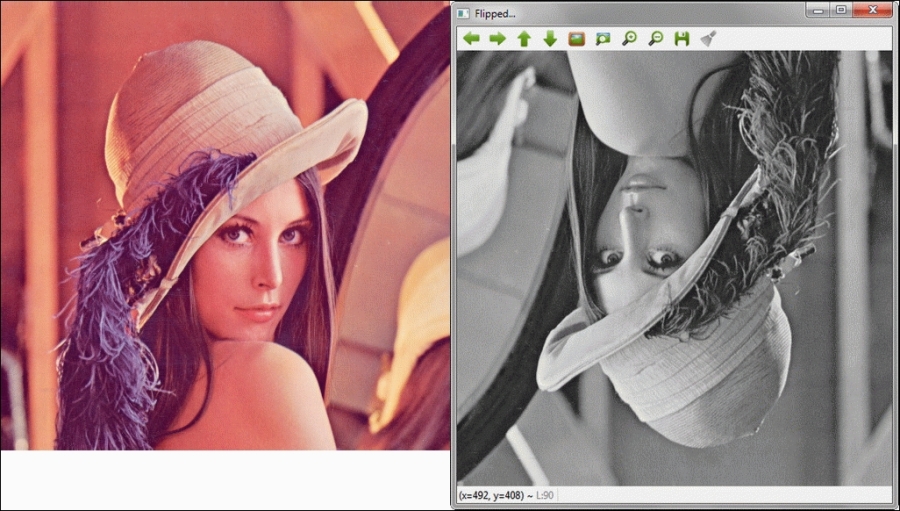Pan image up with the up arrow
900x511 pixels.
(x=524, y=38)
